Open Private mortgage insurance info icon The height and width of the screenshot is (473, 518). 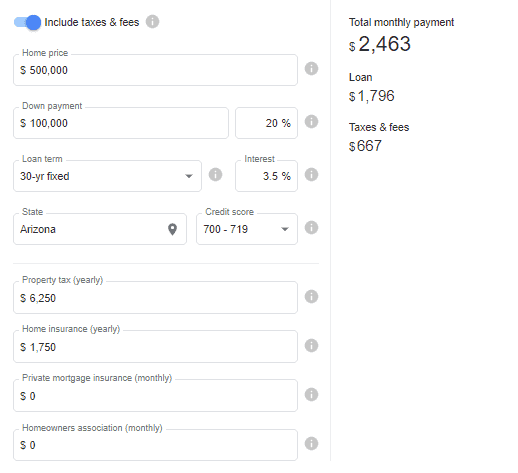[311, 395]
